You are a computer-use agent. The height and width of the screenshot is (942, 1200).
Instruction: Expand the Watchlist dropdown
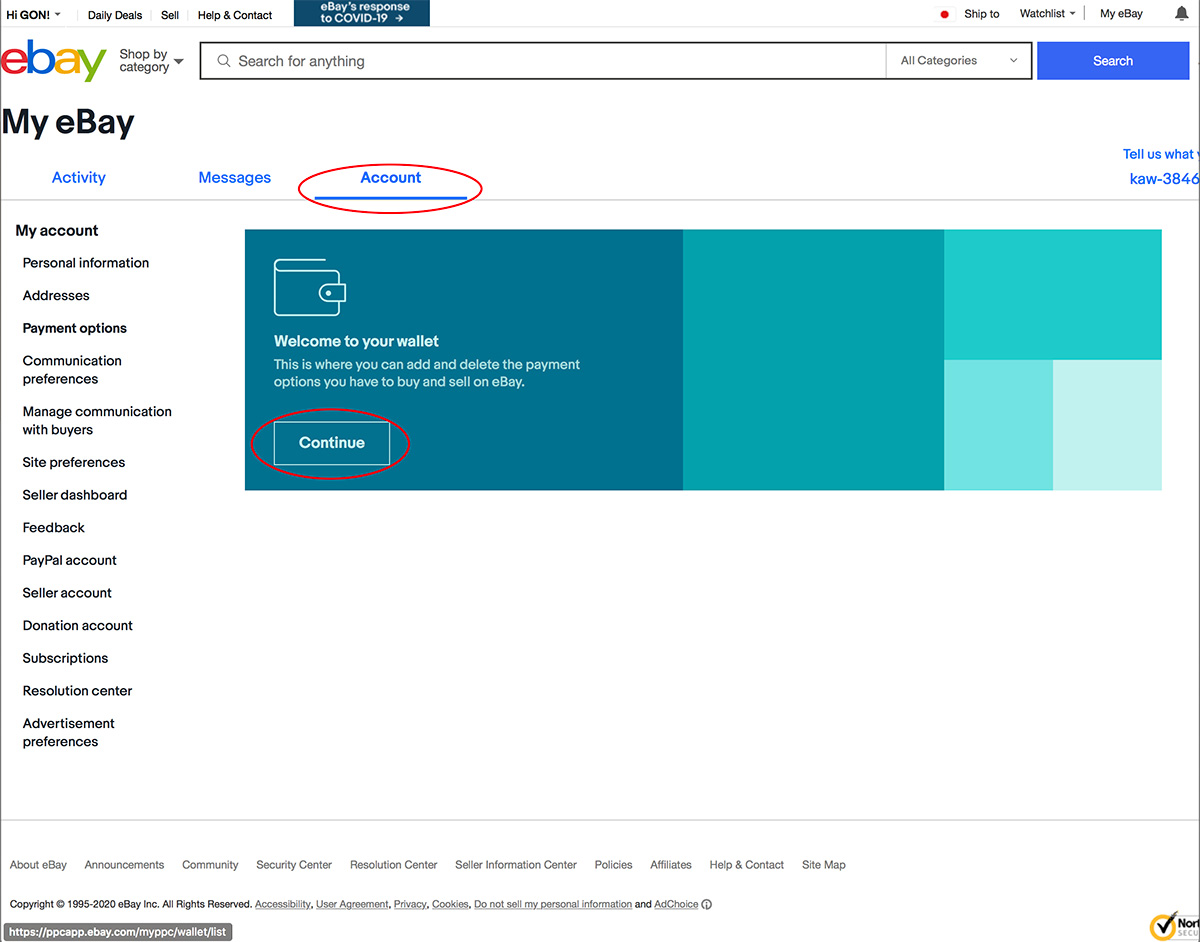click(1047, 14)
